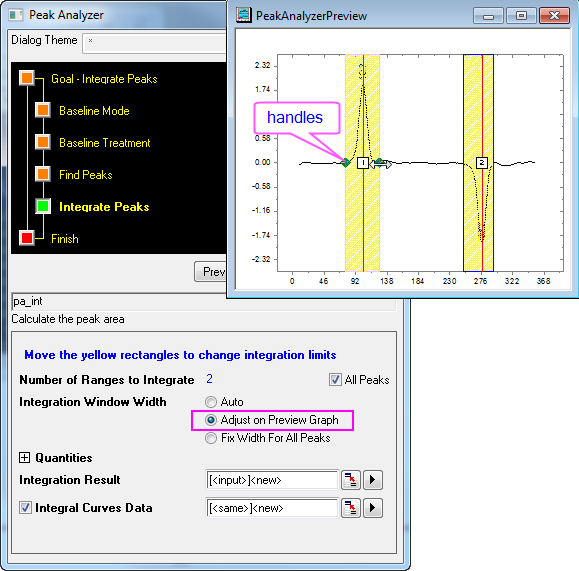This screenshot has height=571, width=579.
Task: Click the Integration Window Width label
Action: 93,402
